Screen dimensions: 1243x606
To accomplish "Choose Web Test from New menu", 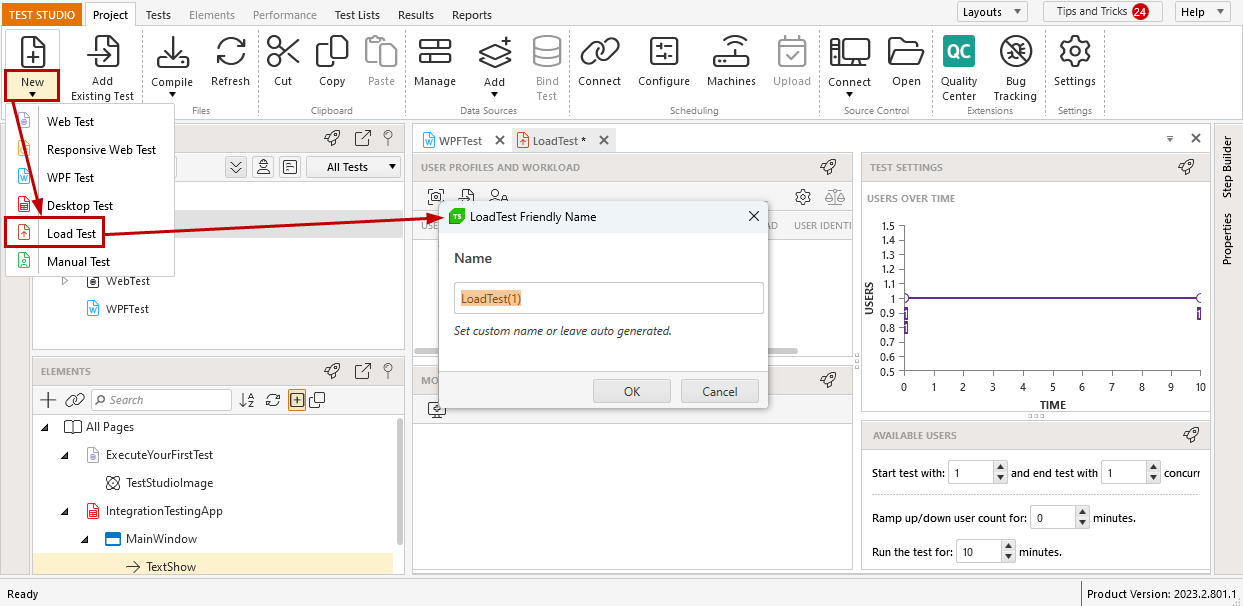I will pyautogui.click(x=90, y=122).
